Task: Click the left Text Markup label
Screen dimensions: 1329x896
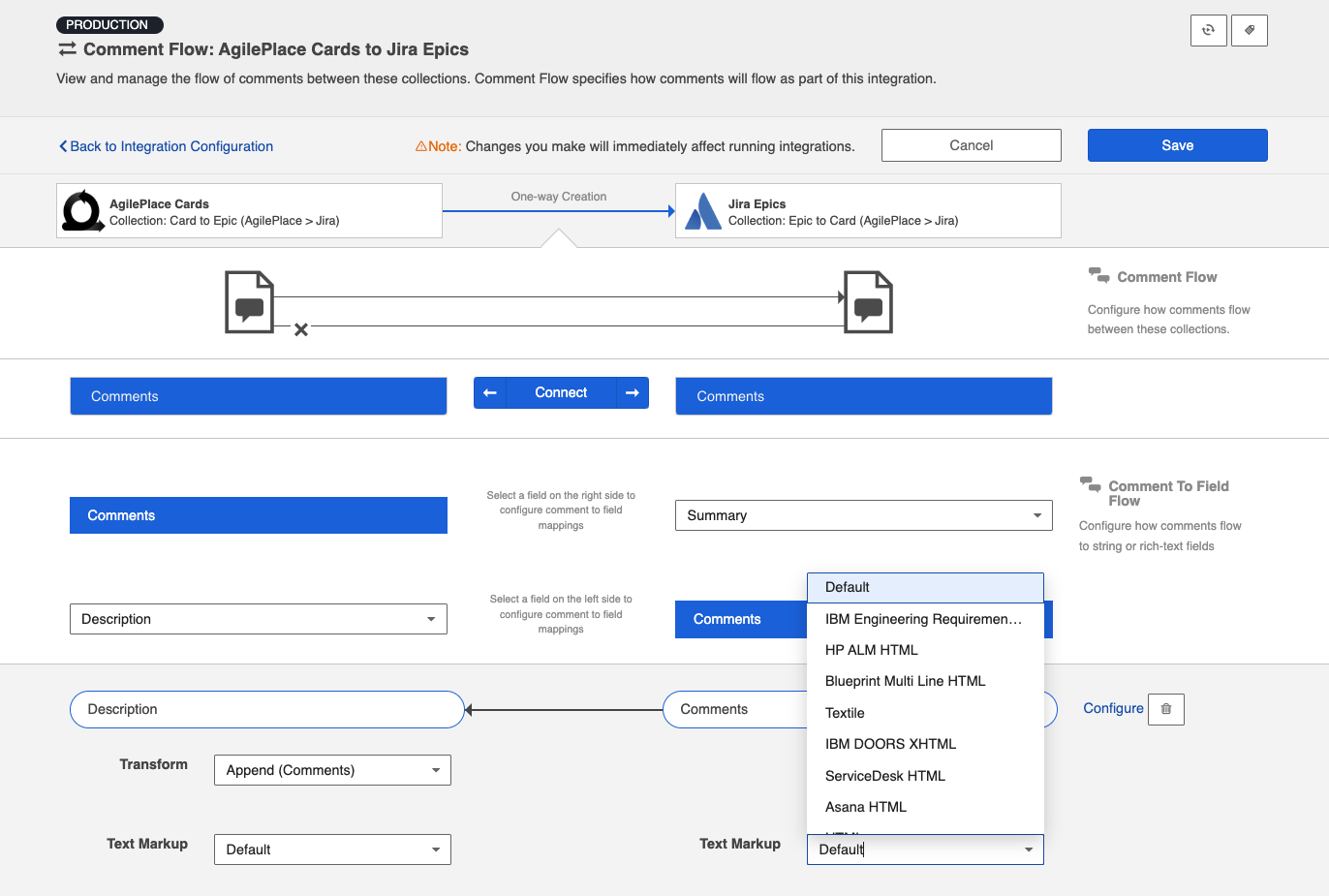Action: point(147,844)
